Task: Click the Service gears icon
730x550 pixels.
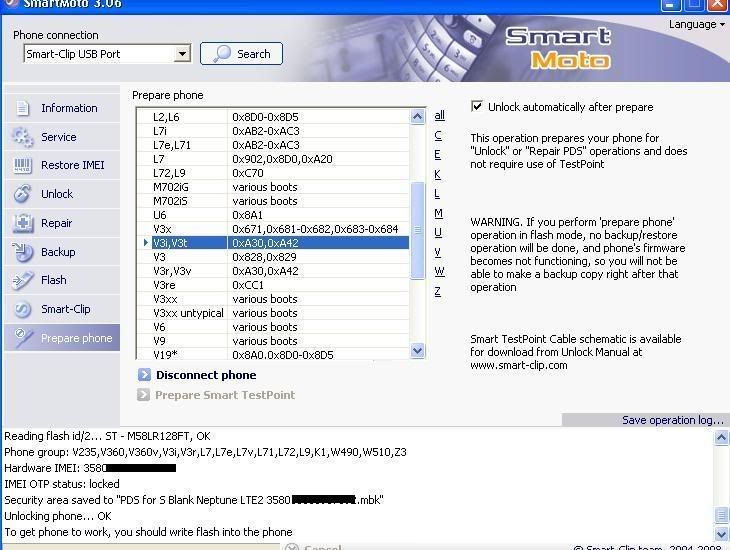Action: click(x=22, y=137)
